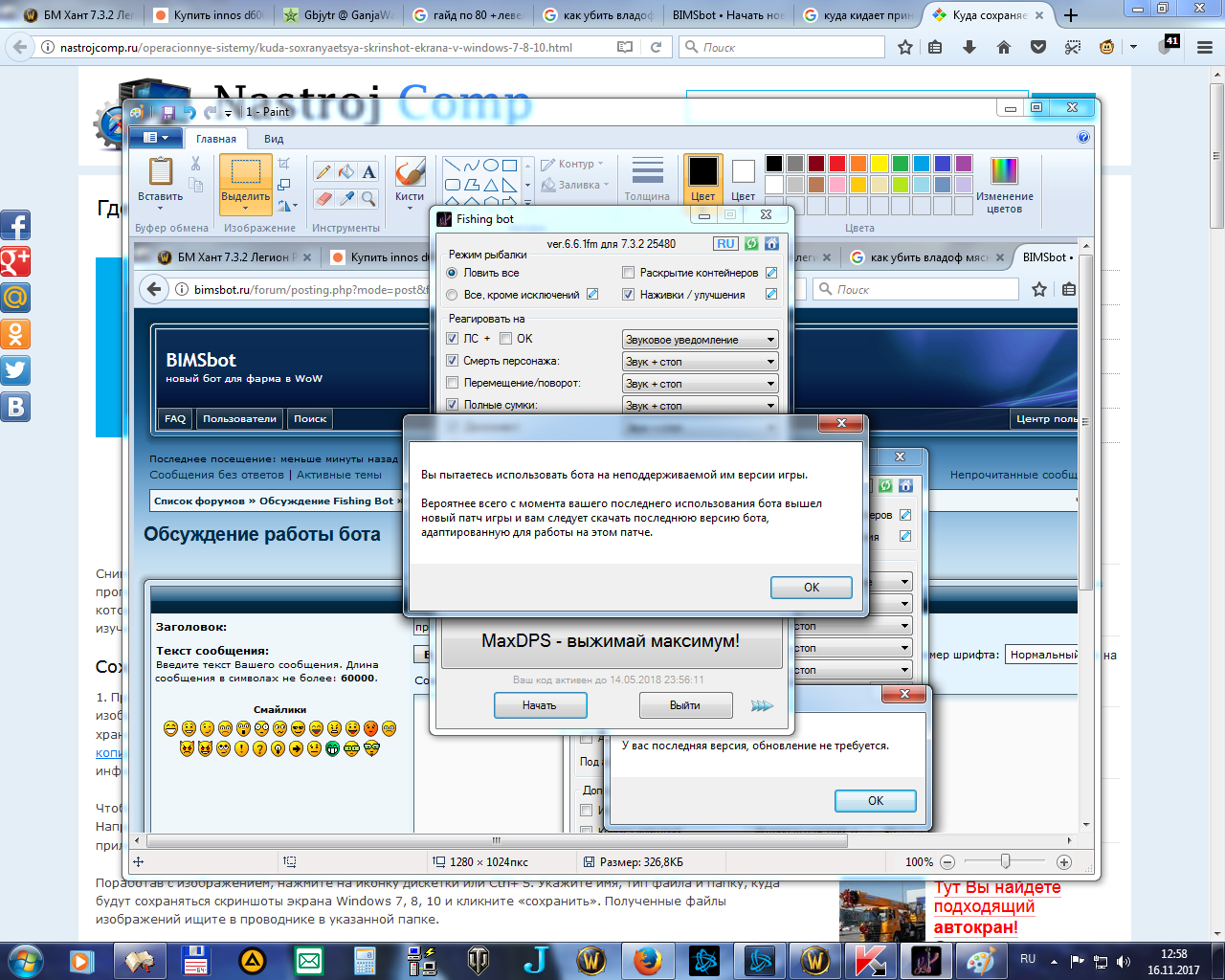This screenshot has width=1225, height=980.
Task: Toggle the Полные сумки checkbox
Action: 453,405
